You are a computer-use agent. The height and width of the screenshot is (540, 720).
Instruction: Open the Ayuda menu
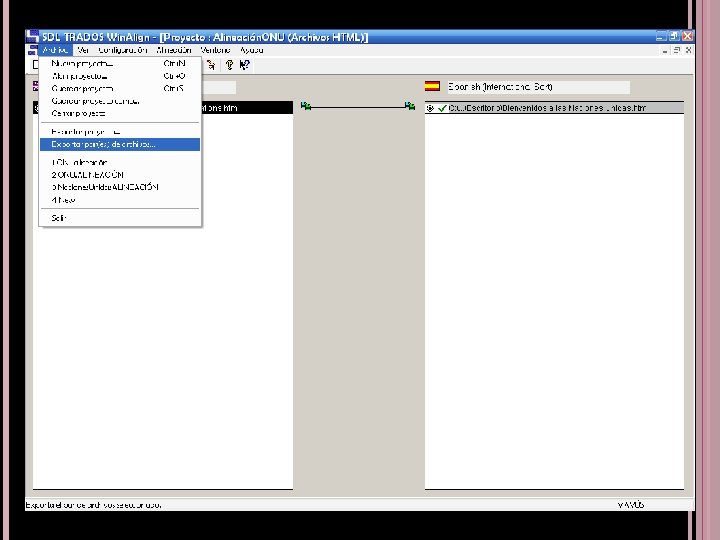pyautogui.click(x=251, y=50)
